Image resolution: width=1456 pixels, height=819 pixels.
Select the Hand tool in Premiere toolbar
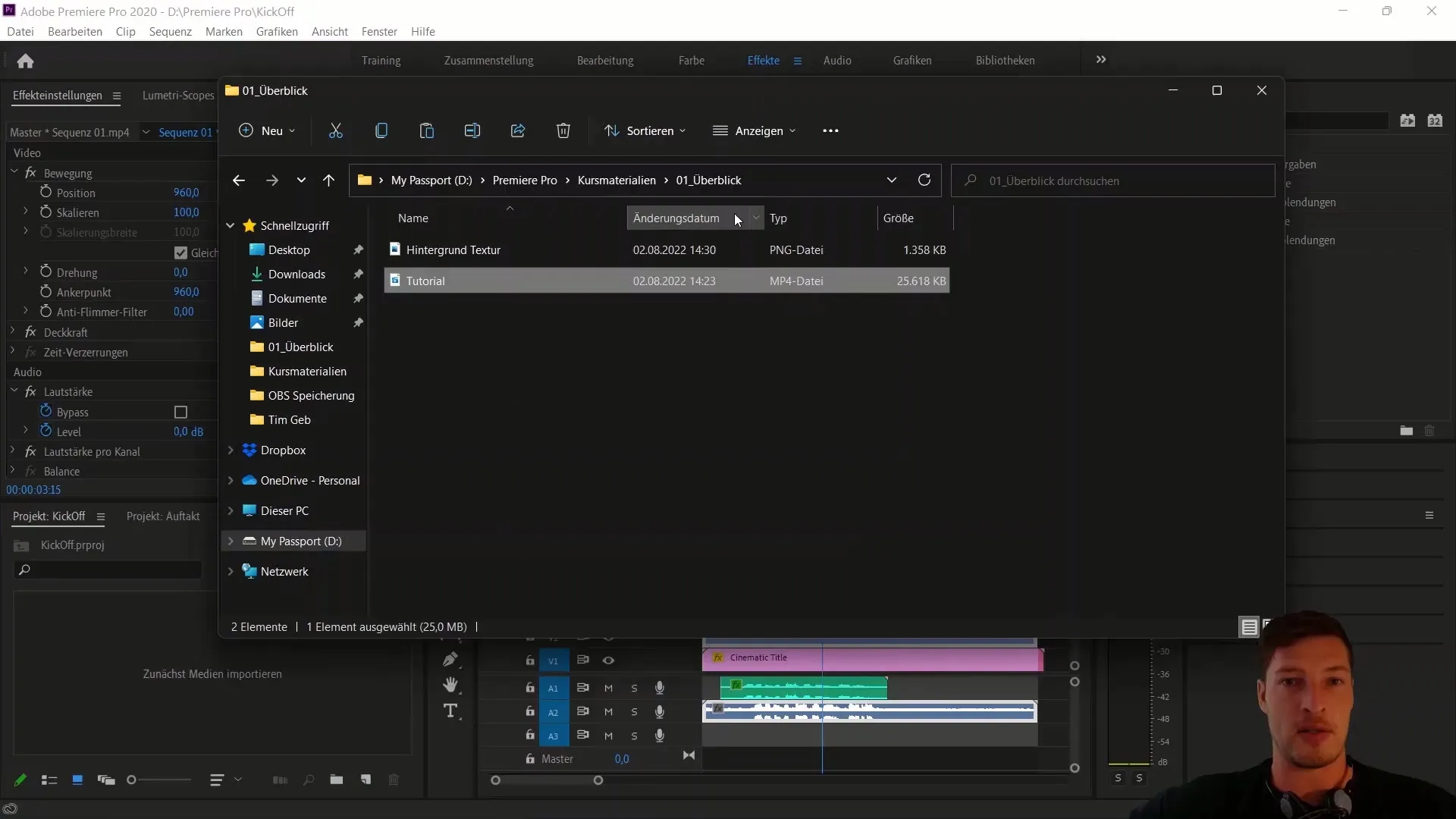pyautogui.click(x=450, y=685)
